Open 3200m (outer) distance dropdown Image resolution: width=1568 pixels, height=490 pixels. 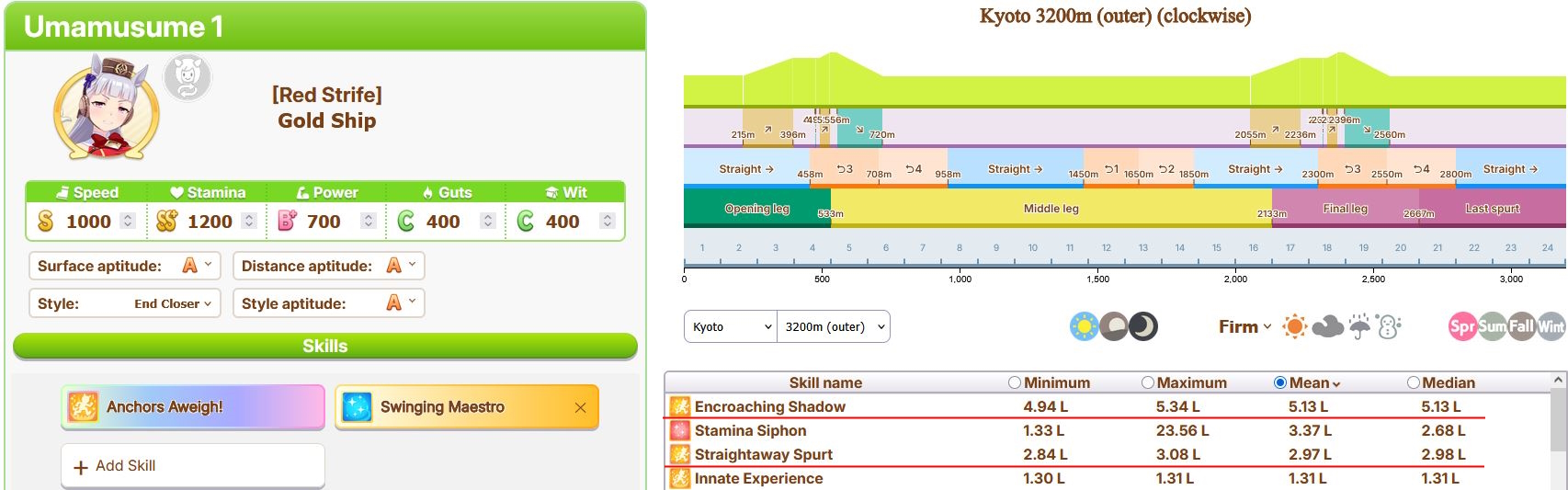pos(834,326)
